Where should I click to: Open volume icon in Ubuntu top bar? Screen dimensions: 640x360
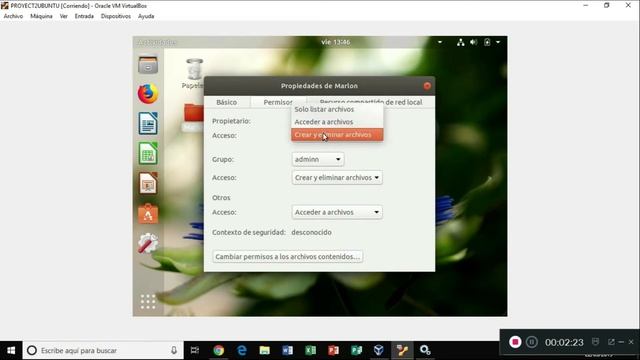click(473, 42)
